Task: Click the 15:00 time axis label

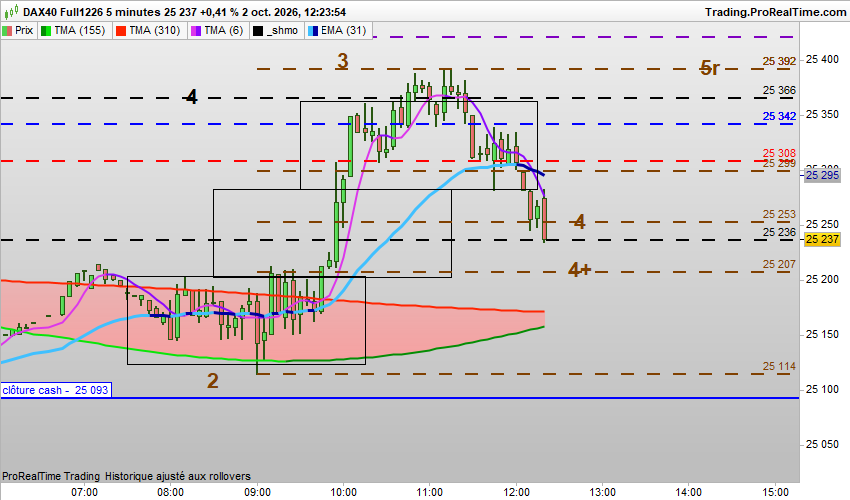Action: pyautogui.click(x=775, y=492)
